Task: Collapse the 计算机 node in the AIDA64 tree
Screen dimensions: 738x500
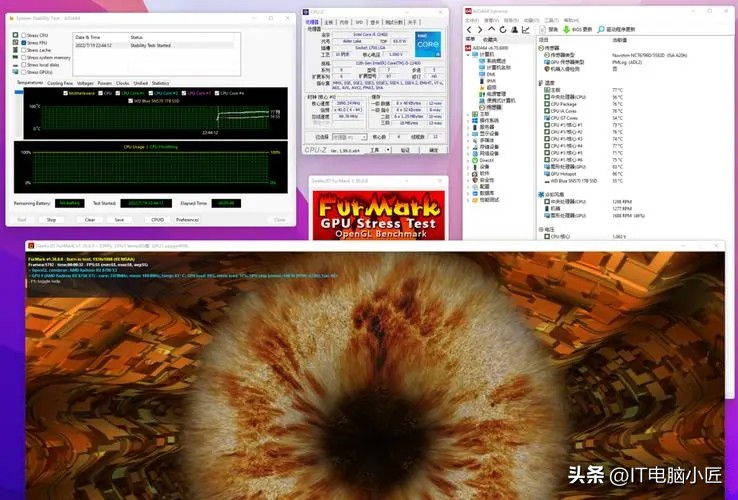Action: pos(468,55)
